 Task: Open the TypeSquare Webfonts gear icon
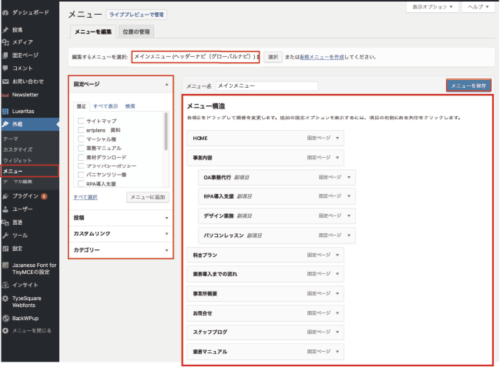5,298
